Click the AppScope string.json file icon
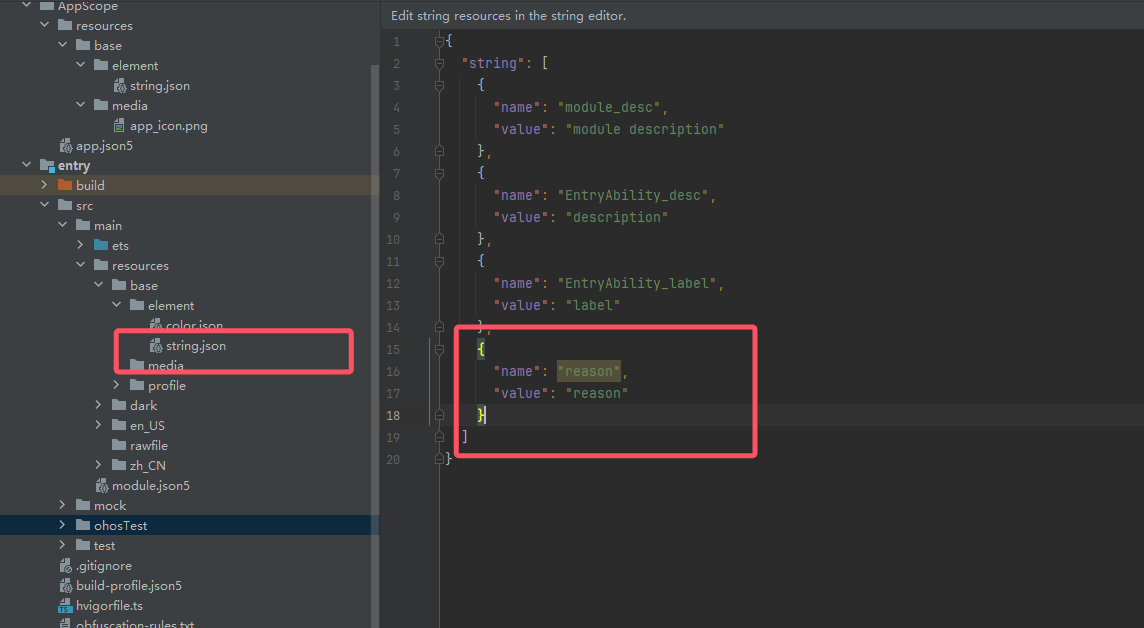 click(x=120, y=85)
